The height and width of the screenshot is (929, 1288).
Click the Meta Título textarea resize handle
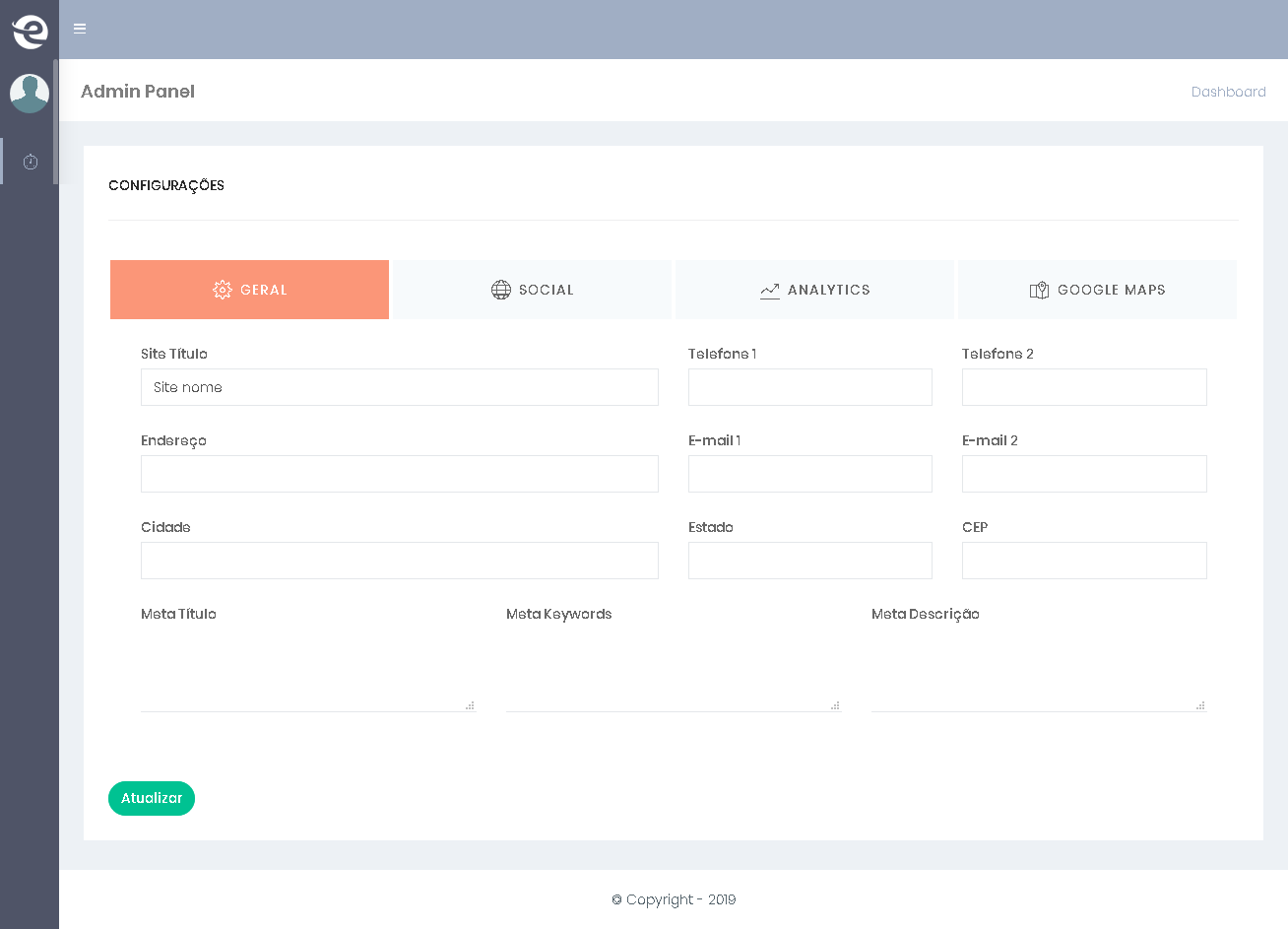click(471, 705)
